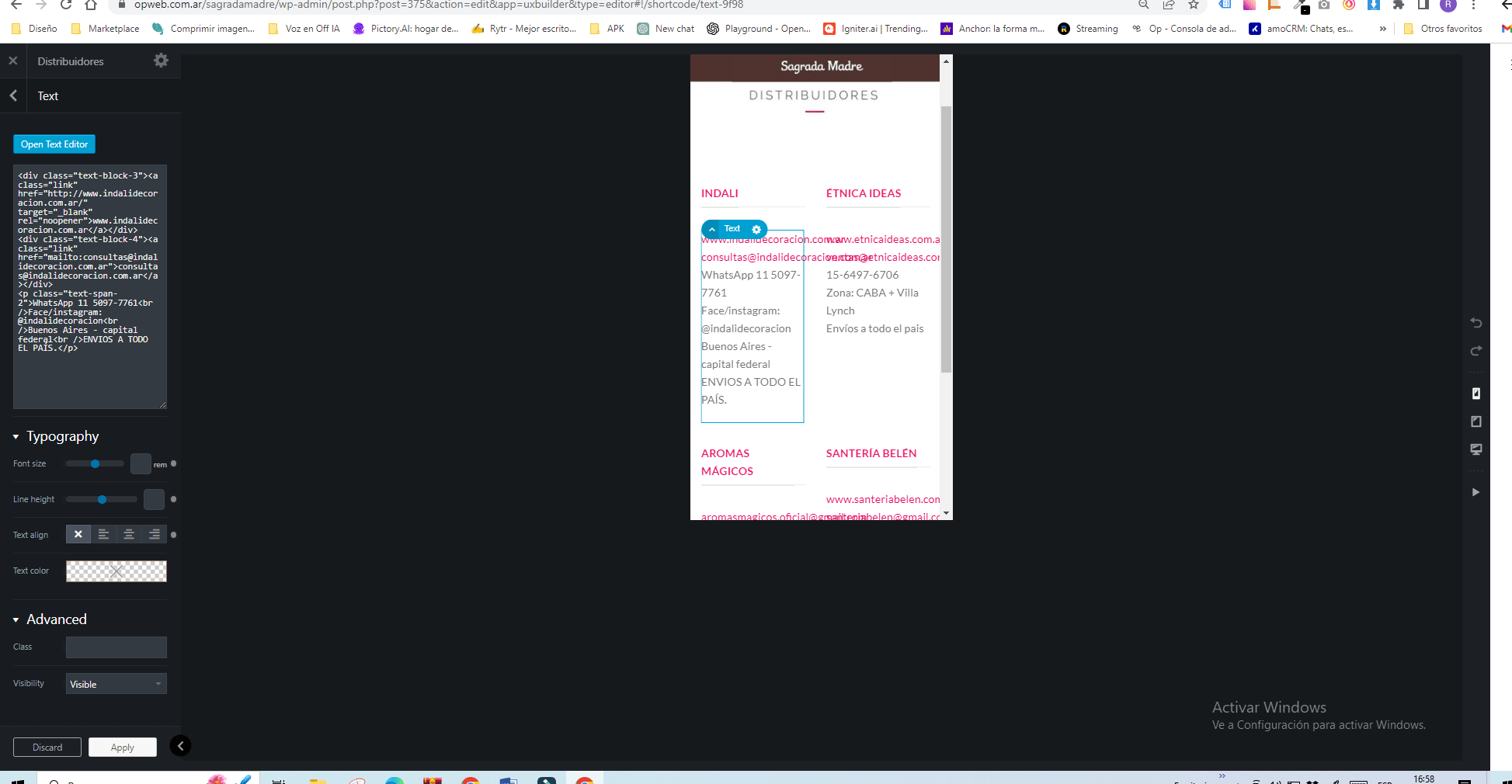Screen dimensions: 1512x784
Task: Collapse the sidebar with the arrow button
Action: tap(180, 746)
